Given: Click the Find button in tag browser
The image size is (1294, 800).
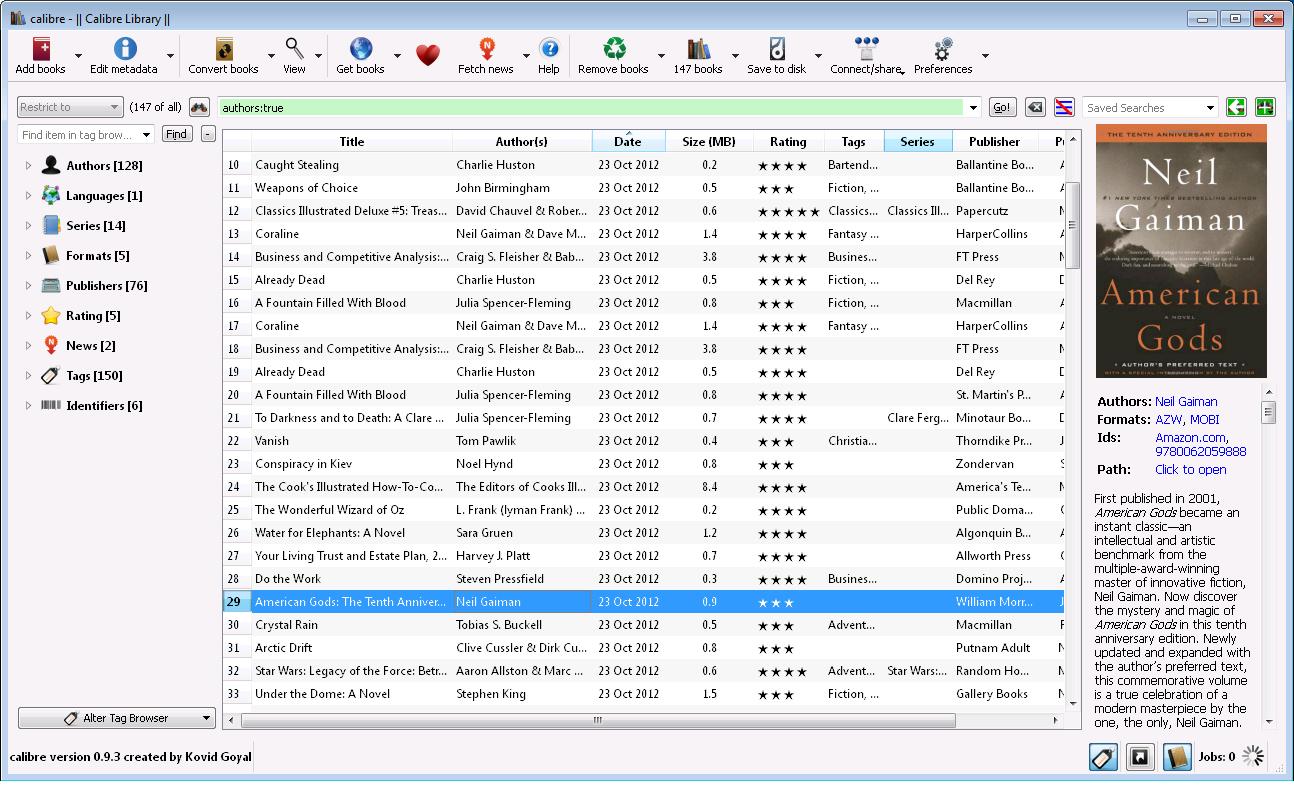Looking at the screenshot, I should [x=176, y=134].
